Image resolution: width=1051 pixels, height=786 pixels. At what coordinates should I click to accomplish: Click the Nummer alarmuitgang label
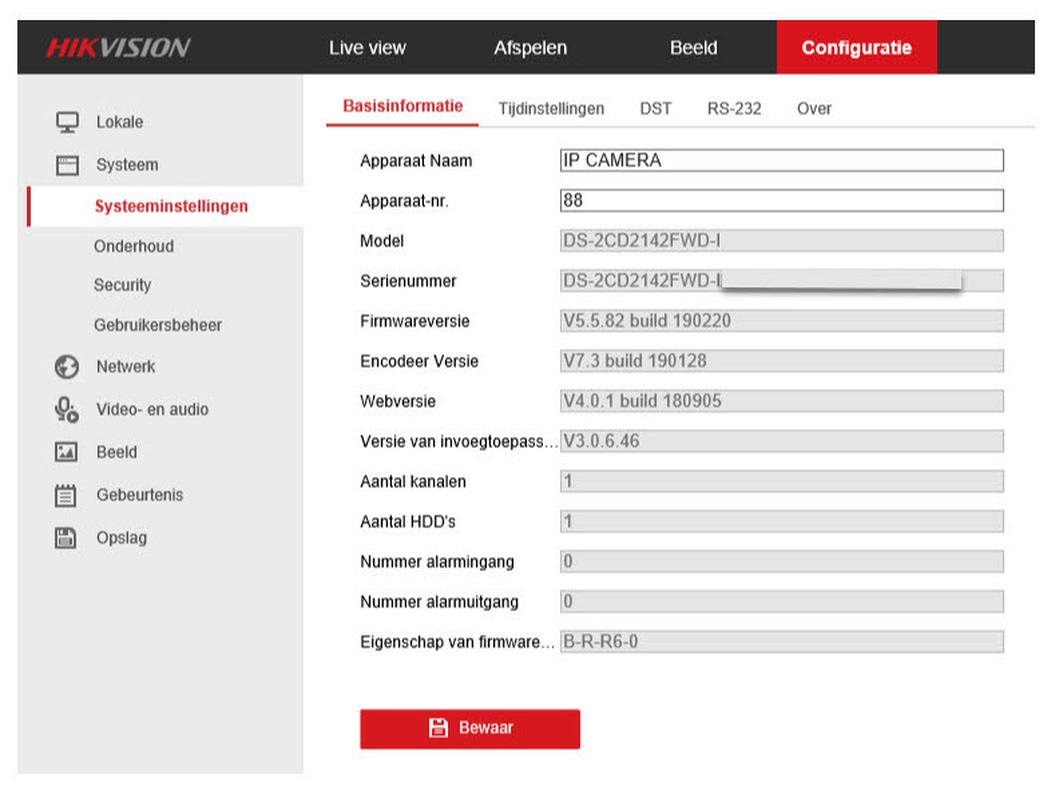tap(440, 602)
